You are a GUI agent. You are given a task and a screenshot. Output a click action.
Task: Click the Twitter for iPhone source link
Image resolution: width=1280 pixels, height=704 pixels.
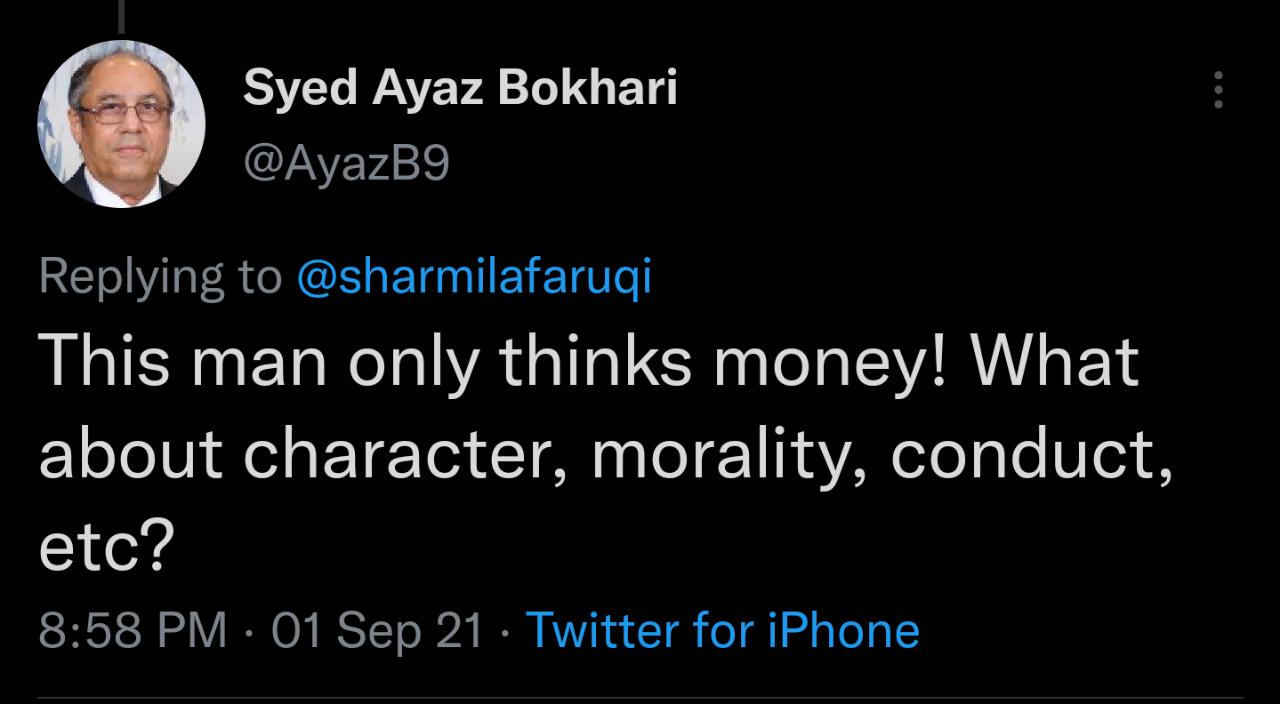click(721, 631)
